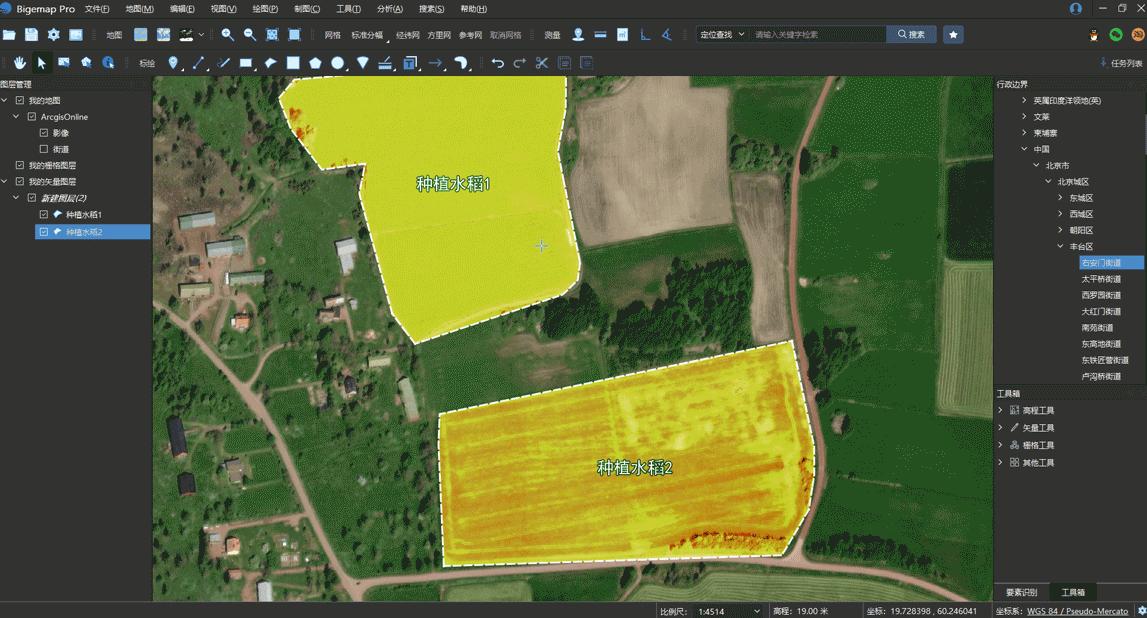
Task: Switch to the 要素识别 tab
Action: pos(1020,592)
